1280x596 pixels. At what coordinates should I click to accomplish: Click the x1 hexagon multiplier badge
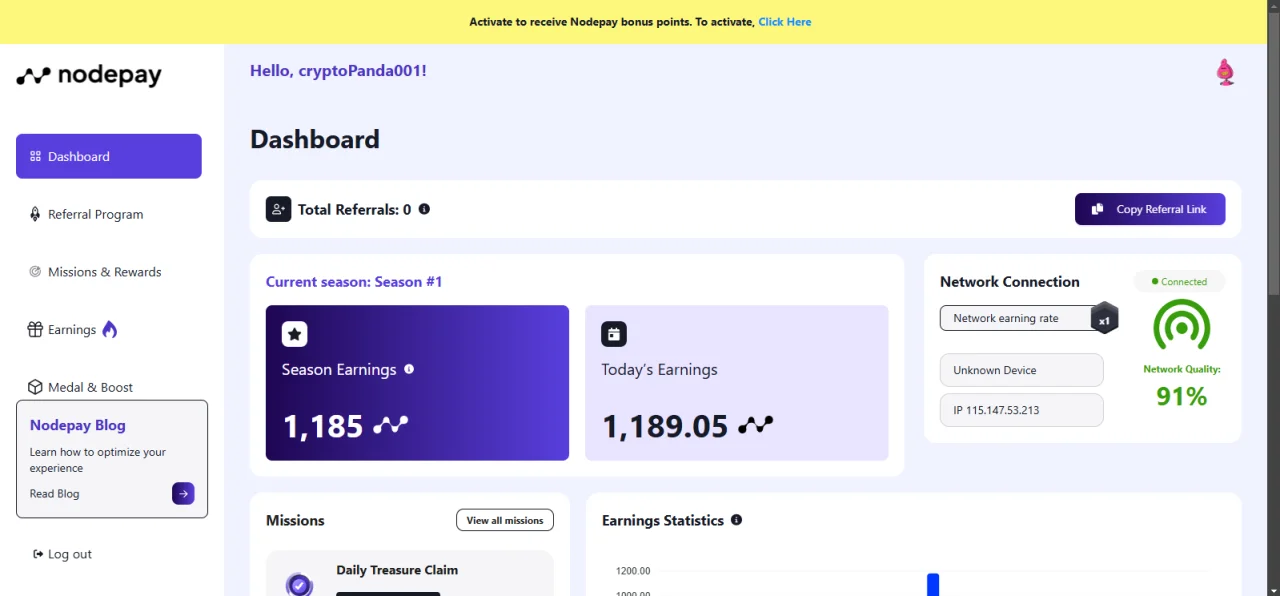(1104, 318)
